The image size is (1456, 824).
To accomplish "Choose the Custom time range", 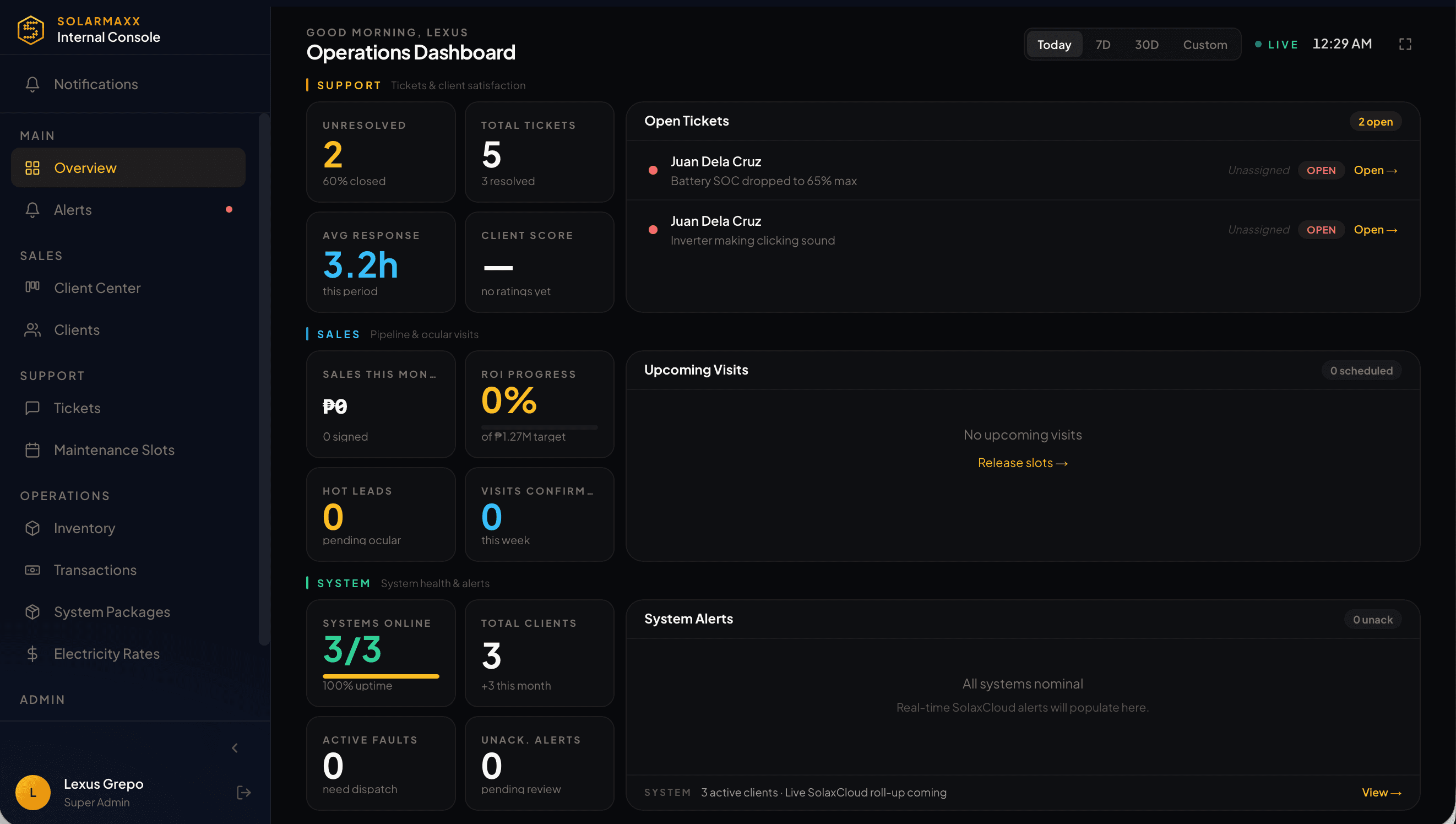I will (1205, 44).
